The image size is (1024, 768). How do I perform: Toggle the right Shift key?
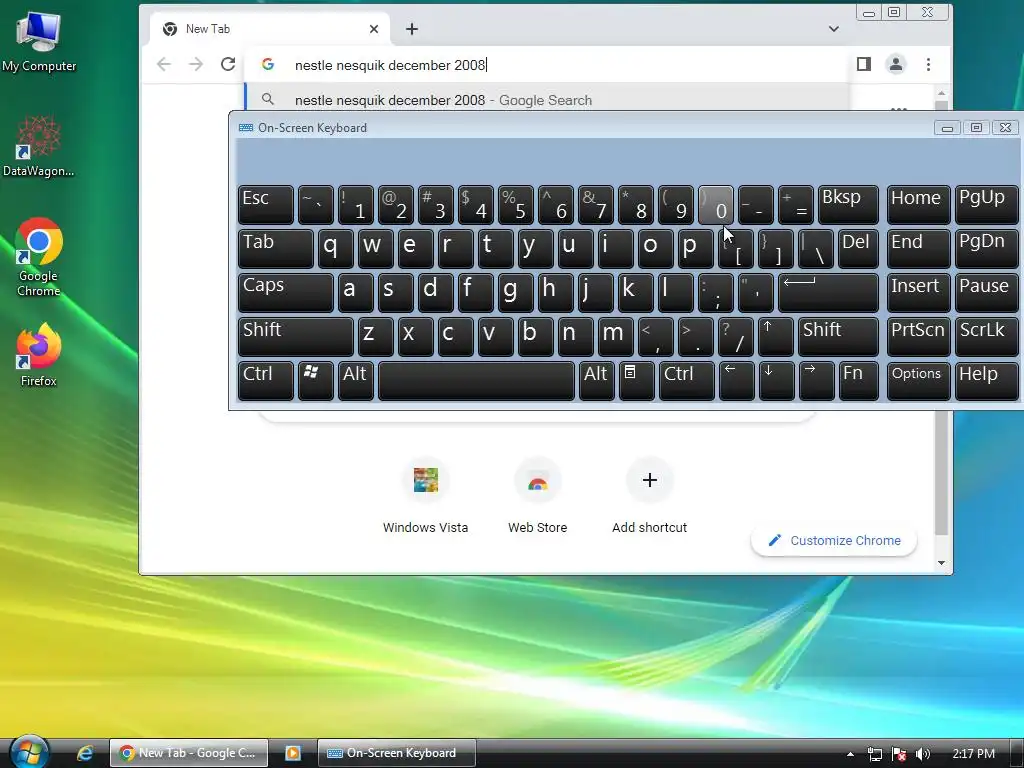(x=838, y=336)
